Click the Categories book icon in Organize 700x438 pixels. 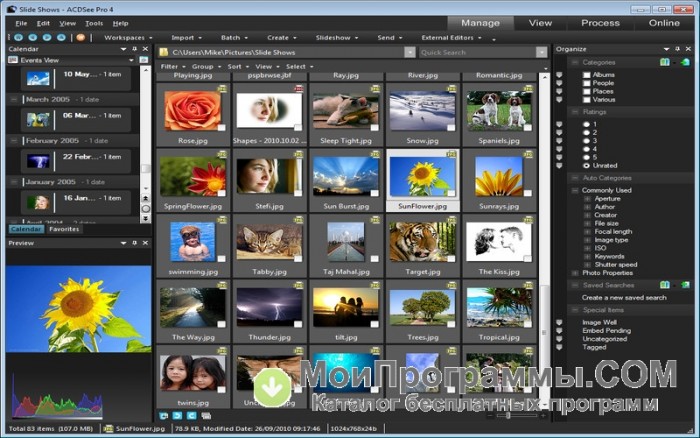point(665,62)
